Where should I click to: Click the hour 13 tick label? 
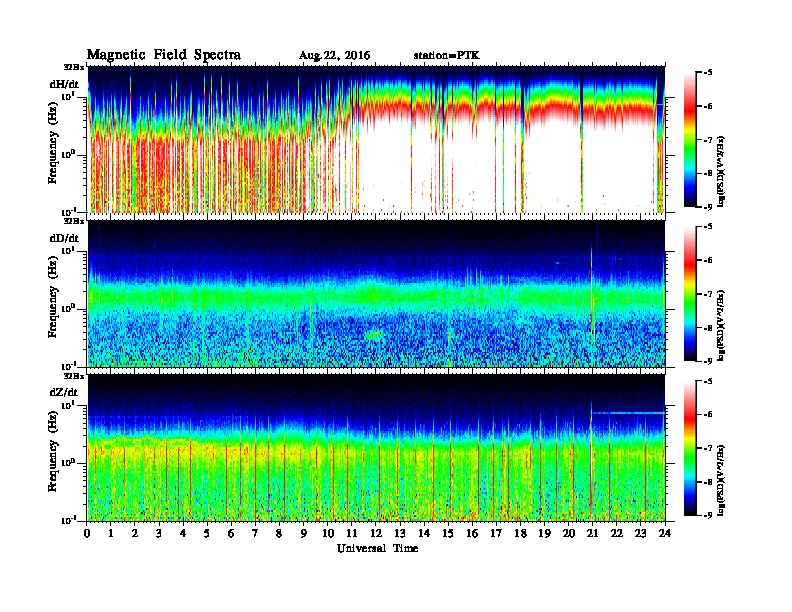400,534
